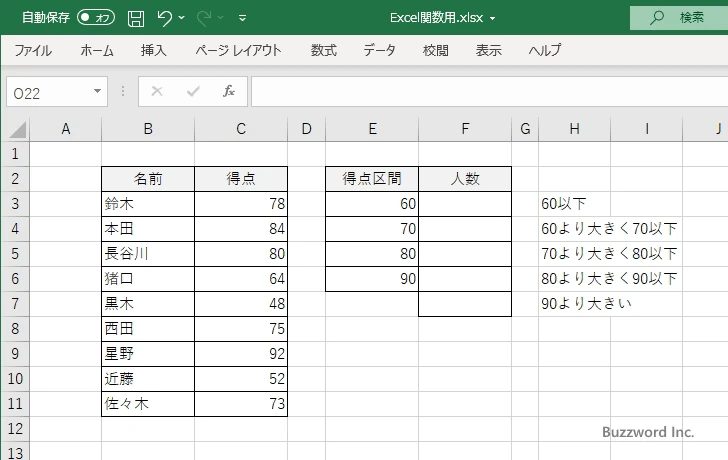Click inside the formula bar input
Image resolution: width=728 pixels, height=460 pixels.
coord(489,92)
